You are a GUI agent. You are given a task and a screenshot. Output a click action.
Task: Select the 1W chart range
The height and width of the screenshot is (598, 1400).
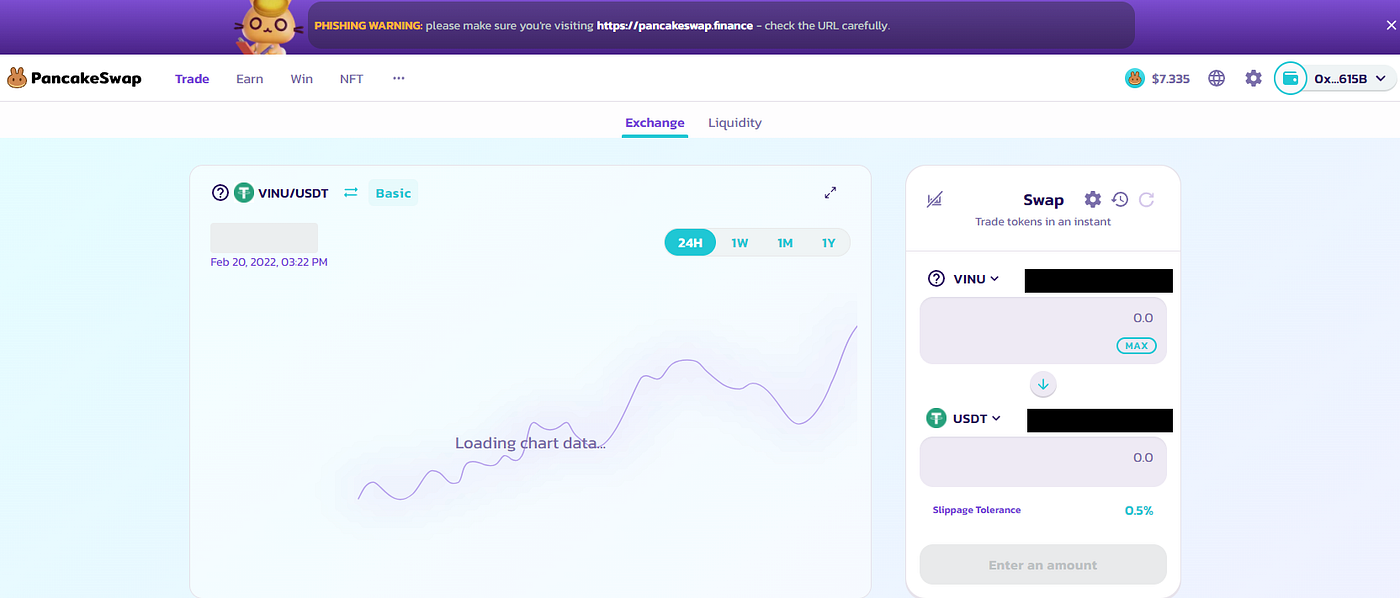coord(740,243)
